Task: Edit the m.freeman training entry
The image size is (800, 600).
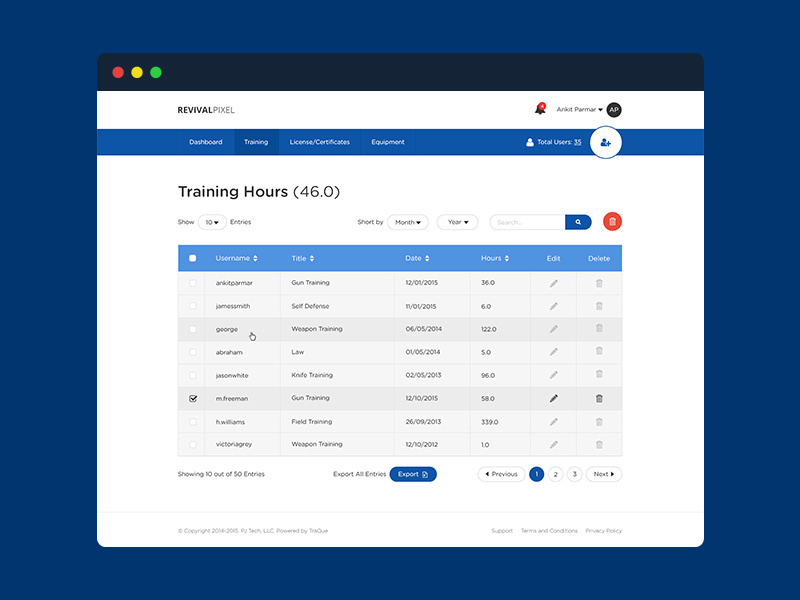Action: [554, 398]
